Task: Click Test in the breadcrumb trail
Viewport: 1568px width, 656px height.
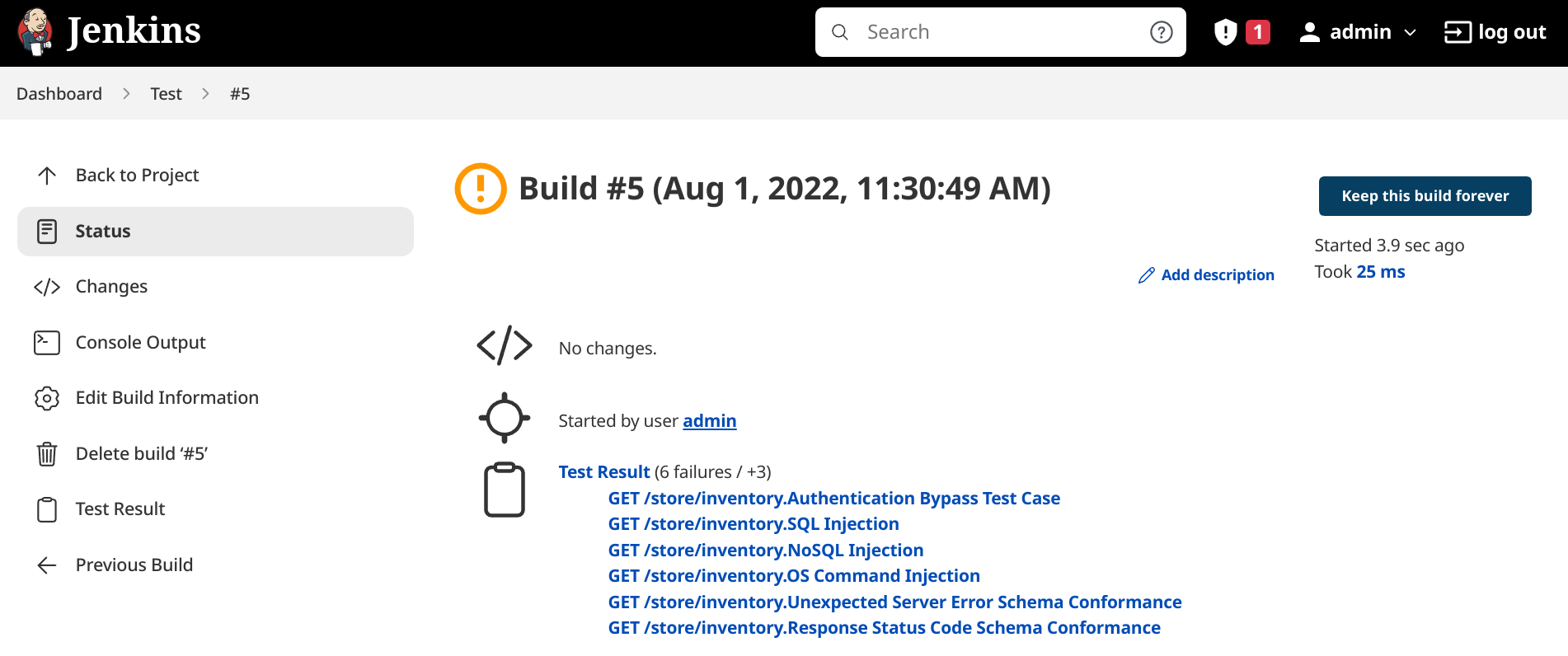Action: pos(165,93)
